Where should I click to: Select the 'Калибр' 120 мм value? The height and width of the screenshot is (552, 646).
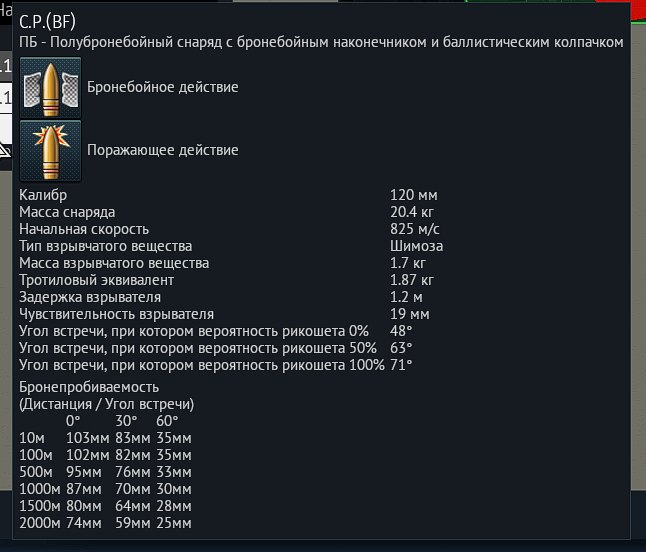point(413,195)
